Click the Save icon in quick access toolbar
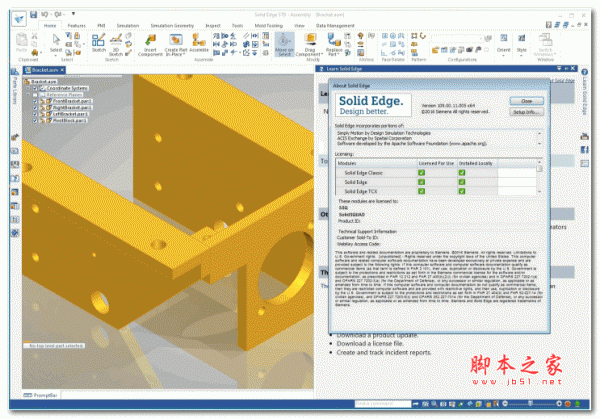The height and width of the screenshot is (419, 600). 34,15
